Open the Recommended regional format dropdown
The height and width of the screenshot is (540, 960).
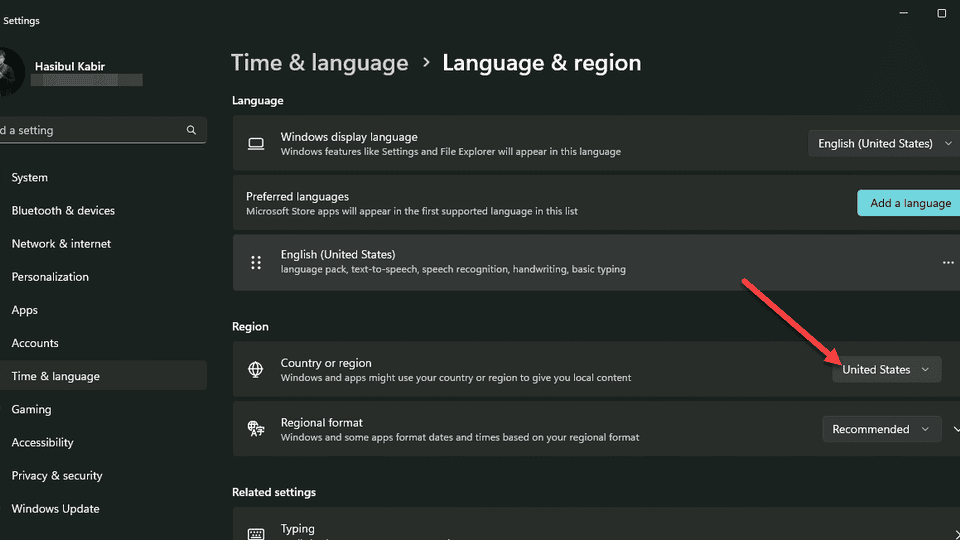tap(882, 429)
